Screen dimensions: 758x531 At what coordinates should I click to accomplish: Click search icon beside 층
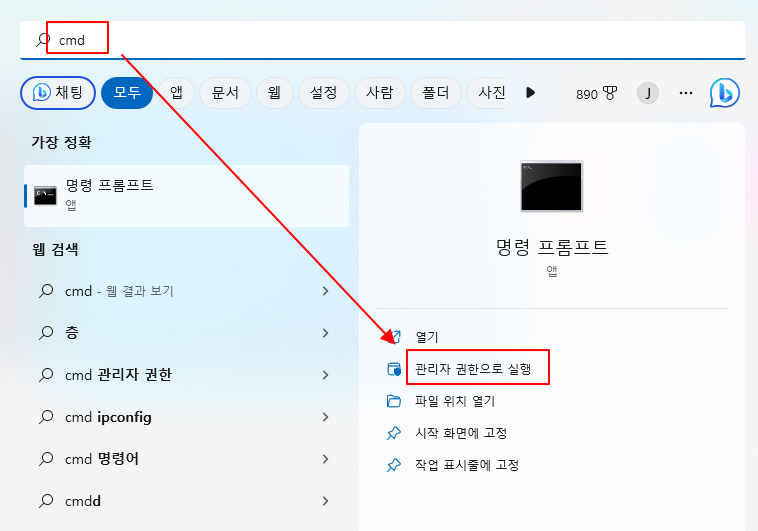46,333
